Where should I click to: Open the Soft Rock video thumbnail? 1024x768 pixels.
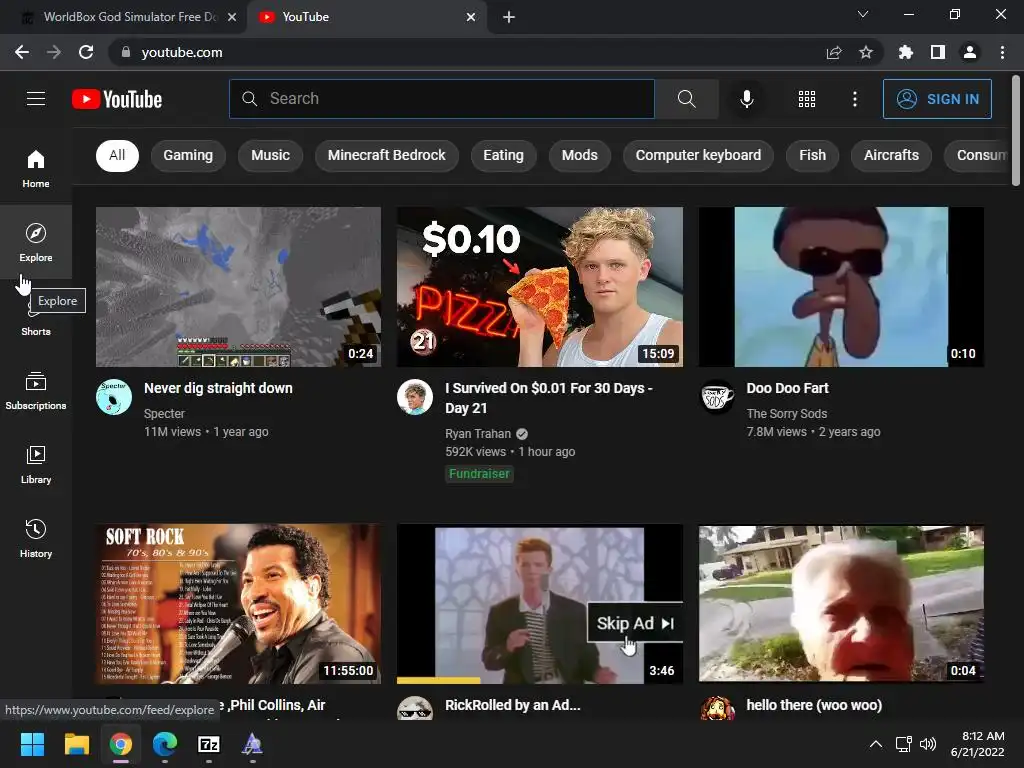point(238,603)
